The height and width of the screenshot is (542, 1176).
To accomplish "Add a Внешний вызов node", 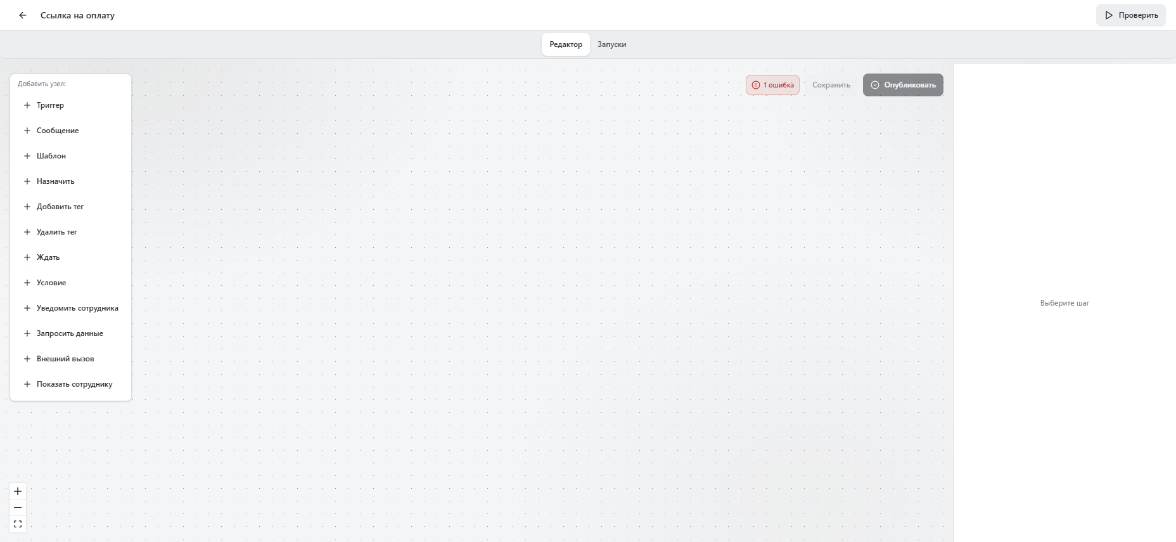I will [x=70, y=358].
